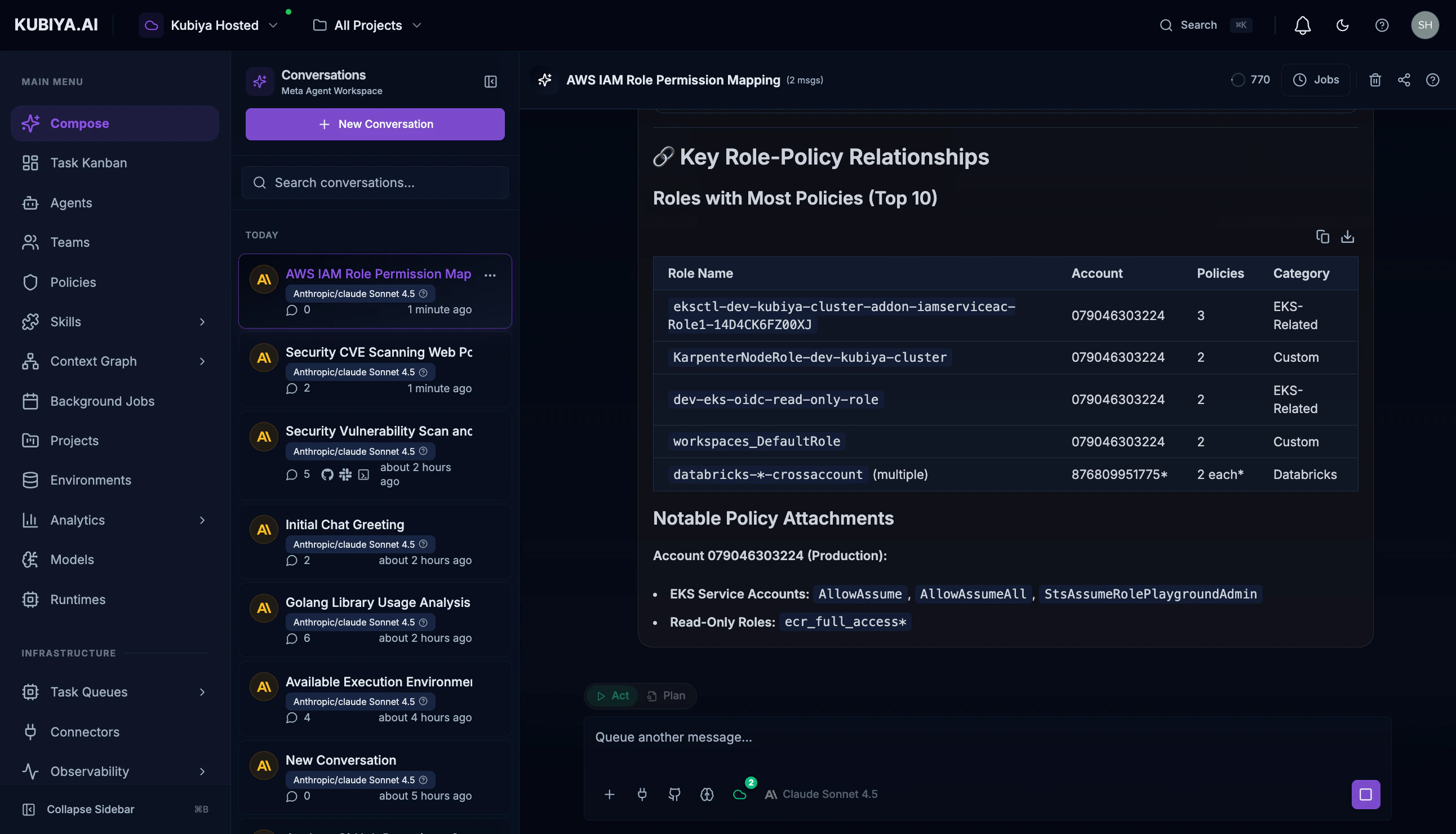Viewport: 1456px width, 834px height.
Task: Click model info icon on Initial Chat Greeting
Action: tap(423, 544)
